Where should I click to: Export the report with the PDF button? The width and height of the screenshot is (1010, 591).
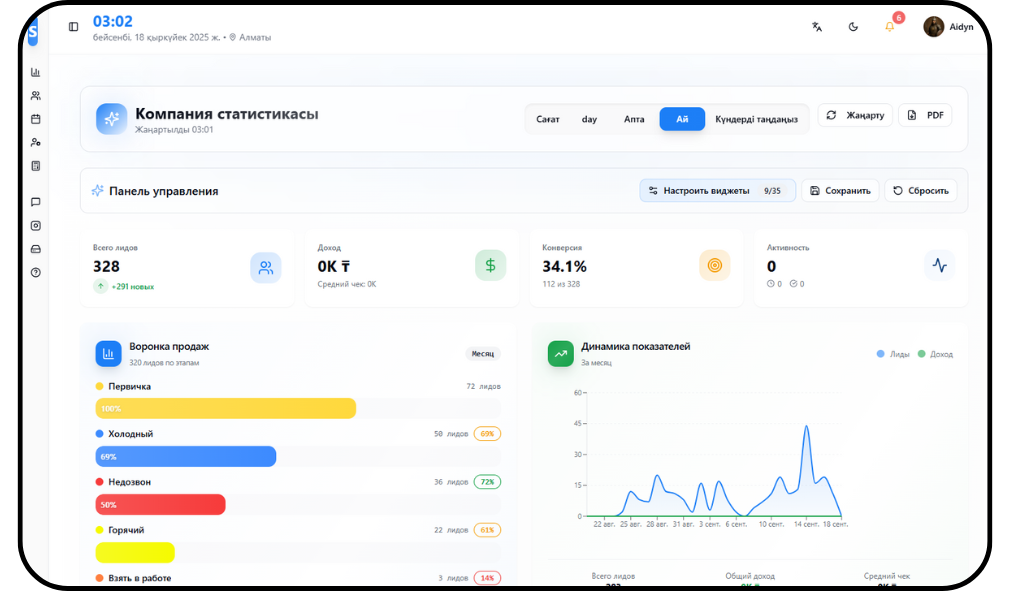click(x=925, y=115)
